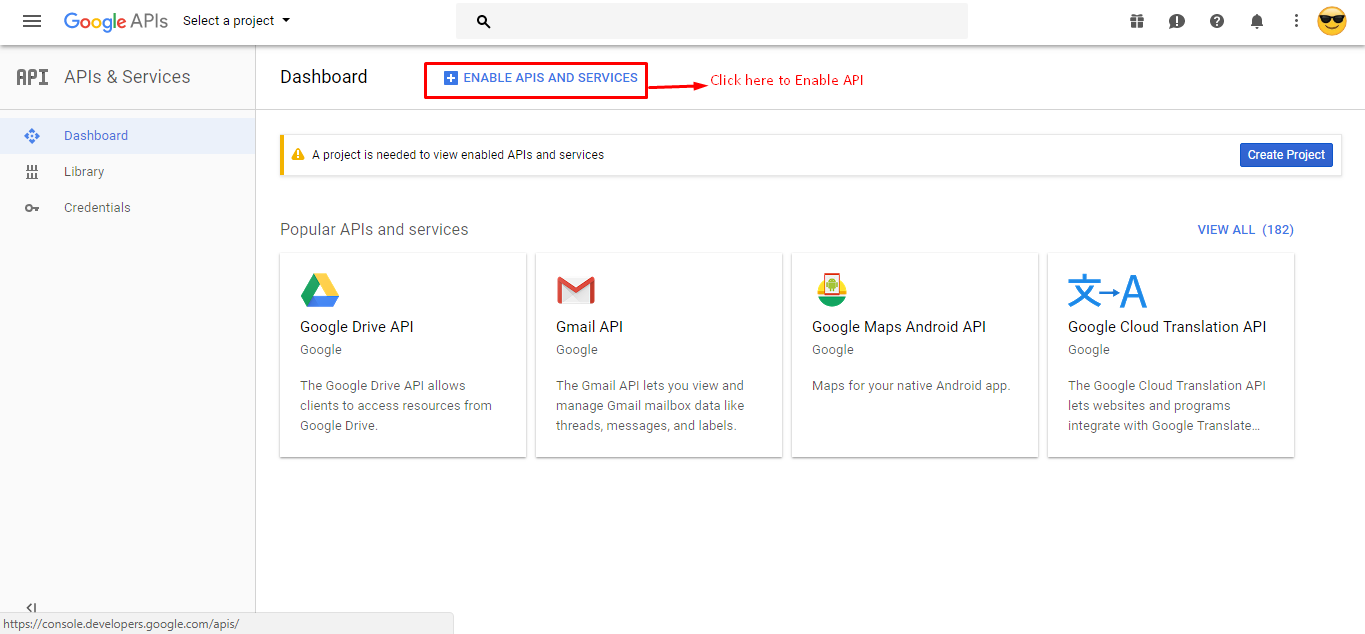The width and height of the screenshot is (1365, 634).
Task: Click the search magnifier icon
Action: click(x=484, y=21)
